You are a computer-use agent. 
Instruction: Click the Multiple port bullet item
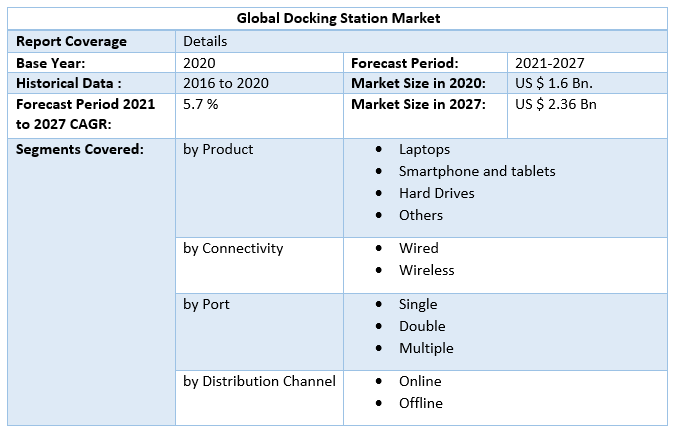(426, 348)
